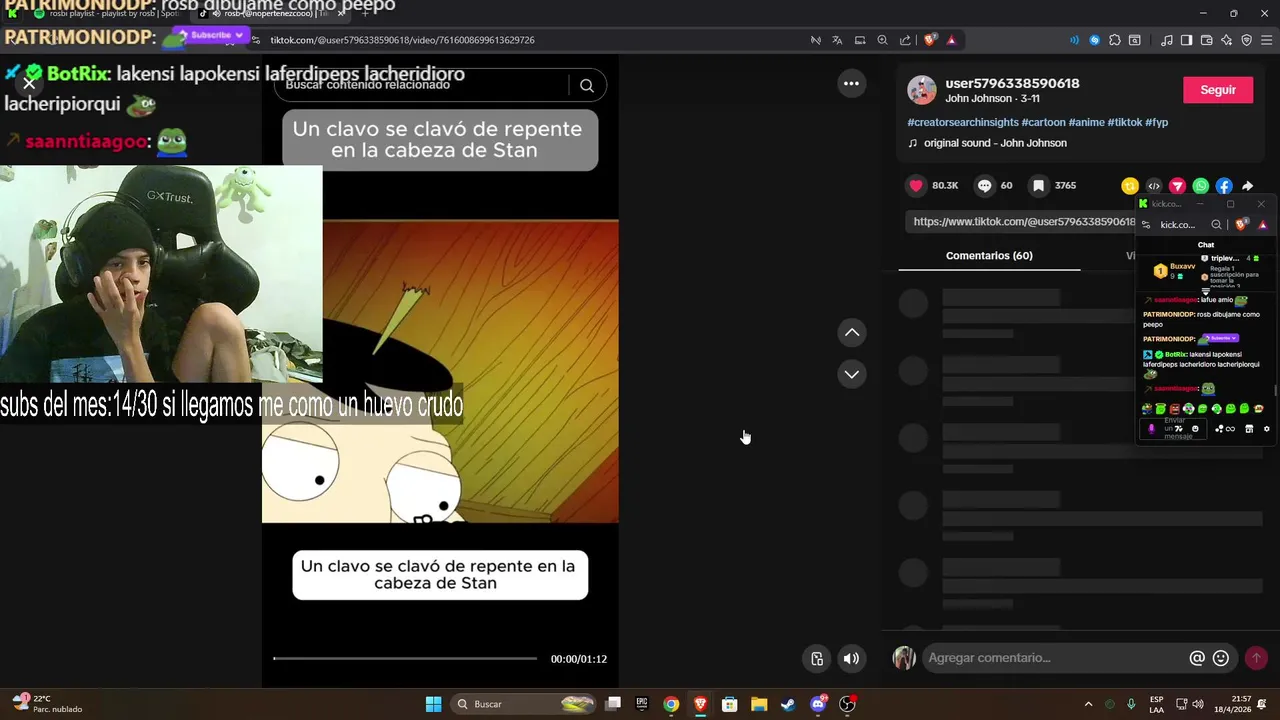
Task: Go to next video with down chevron
Action: [851, 374]
